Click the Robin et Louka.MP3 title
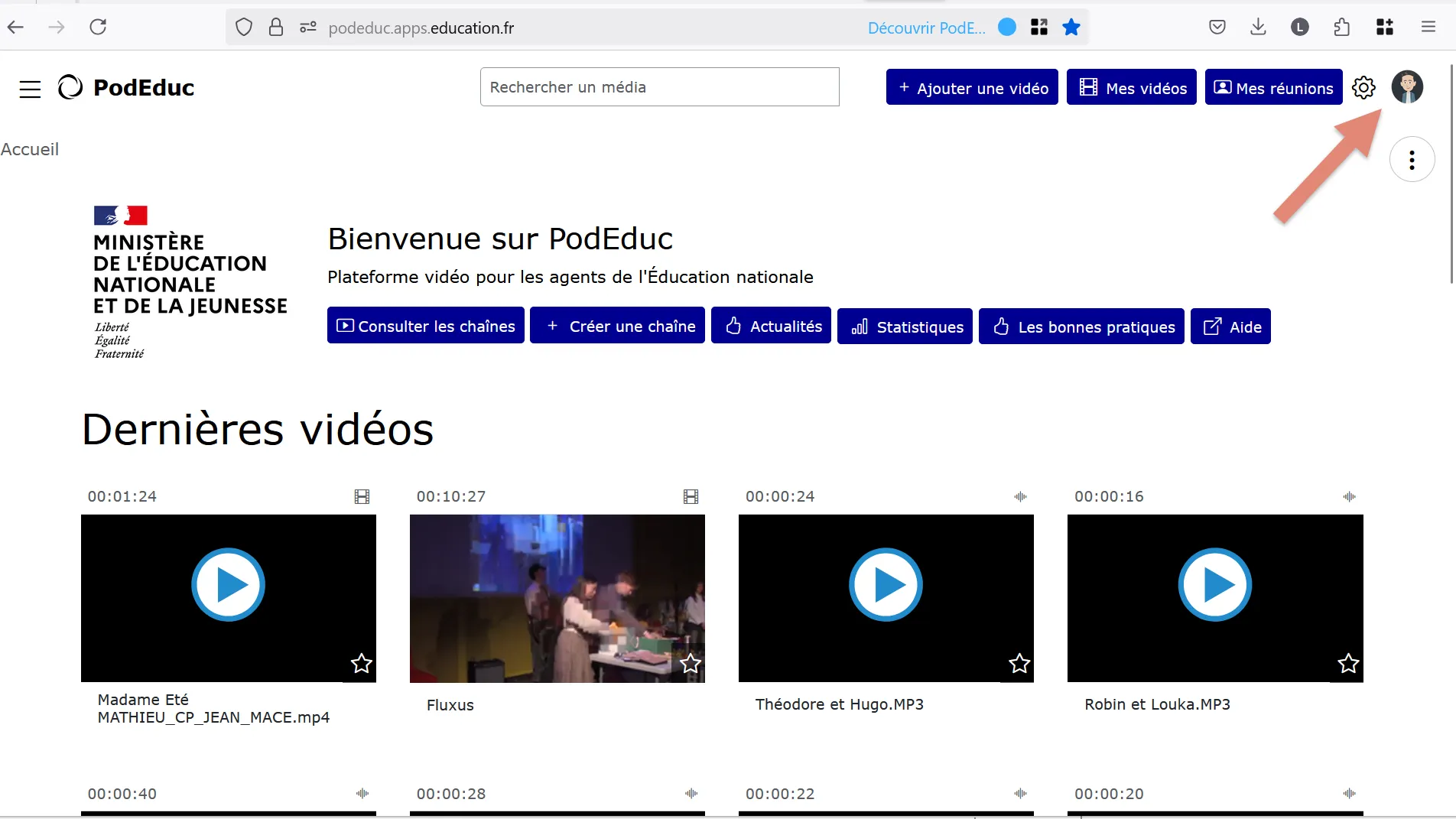Viewport: 1456px width, 819px height. [1157, 704]
